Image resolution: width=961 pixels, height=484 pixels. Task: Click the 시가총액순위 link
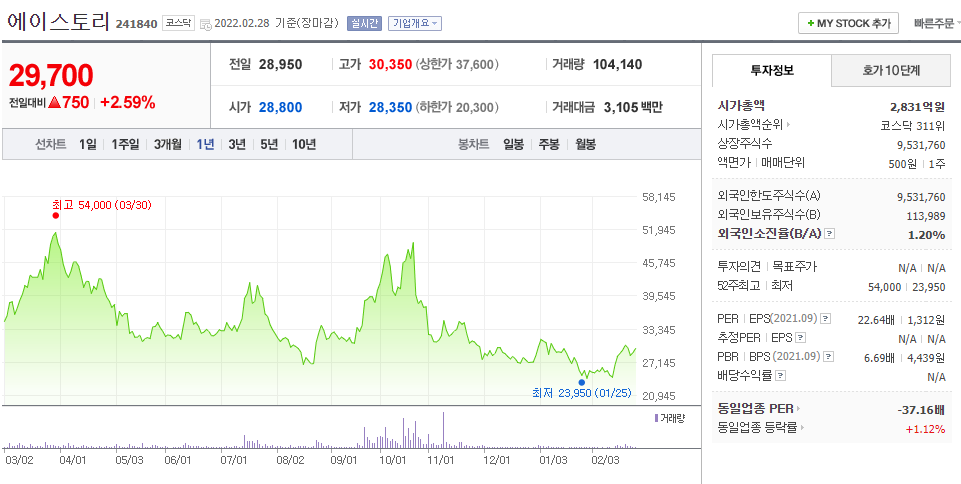750,125
